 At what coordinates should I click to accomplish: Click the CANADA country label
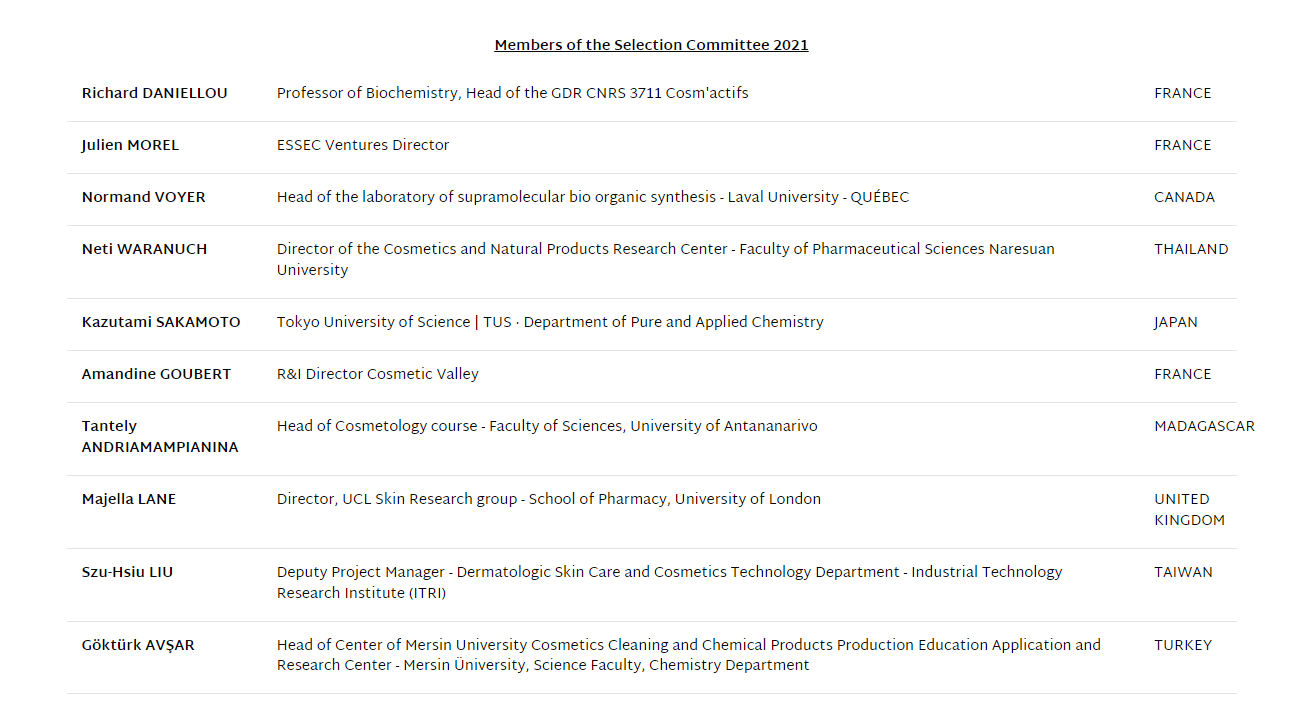1184,197
